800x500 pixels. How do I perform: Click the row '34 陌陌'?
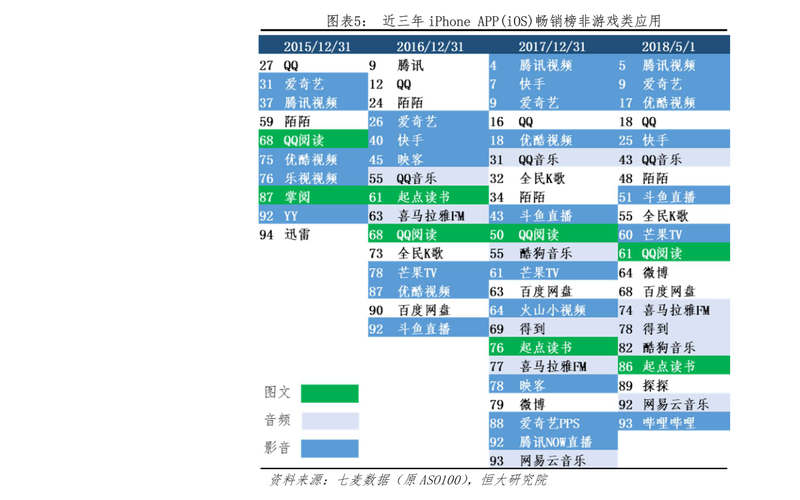(553, 197)
